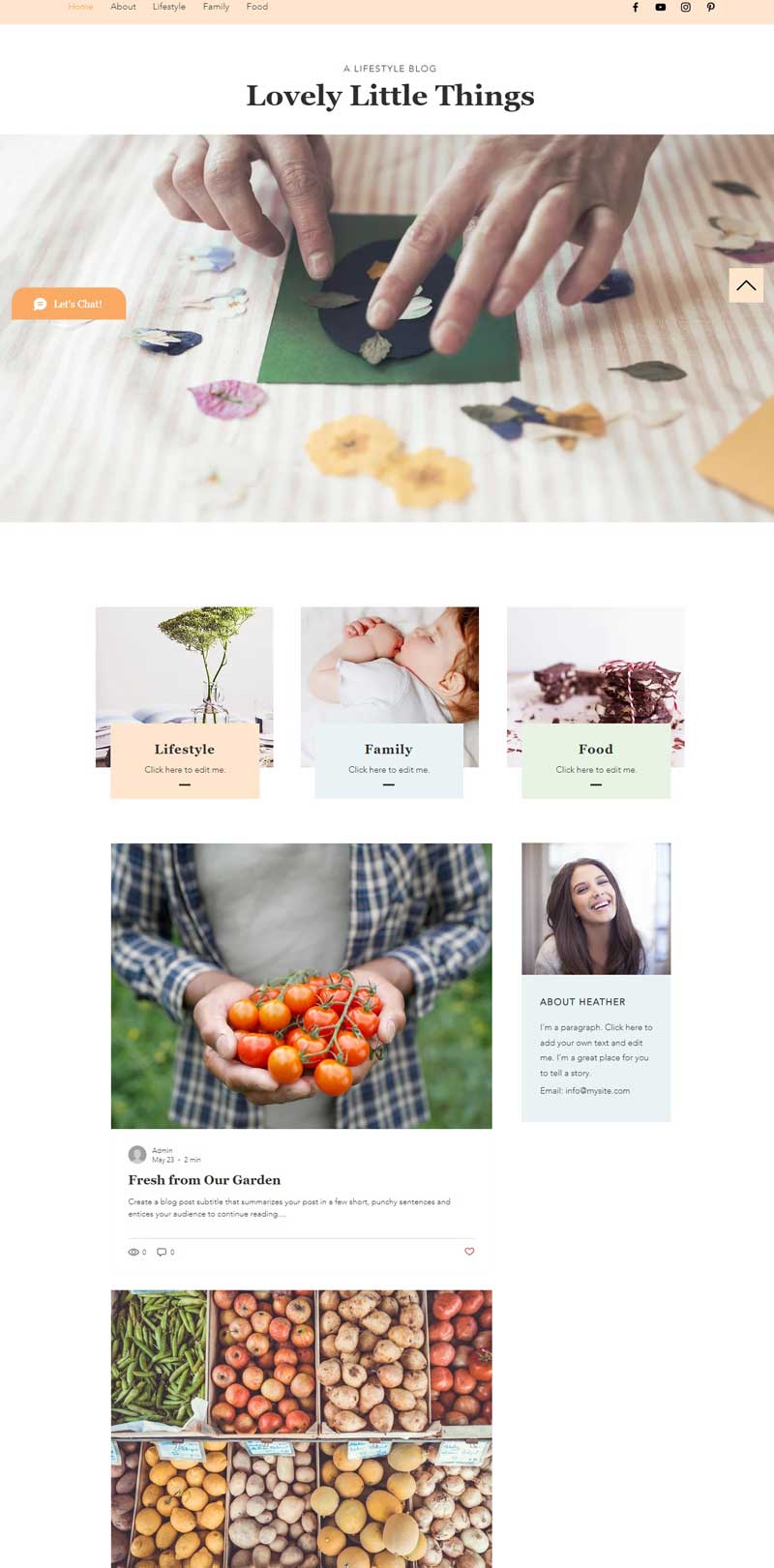Open the About menu item
774x1568 pixels.
click(123, 7)
